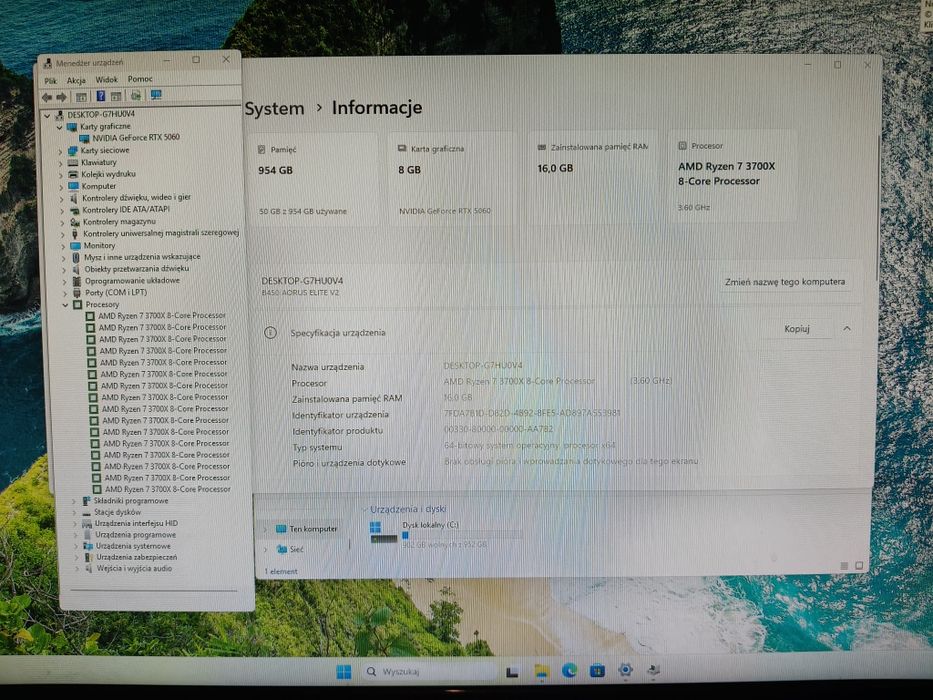Click the Dysk lokalny (C:) usage bar
Screen dimensions: 933x700
[x=462, y=535]
